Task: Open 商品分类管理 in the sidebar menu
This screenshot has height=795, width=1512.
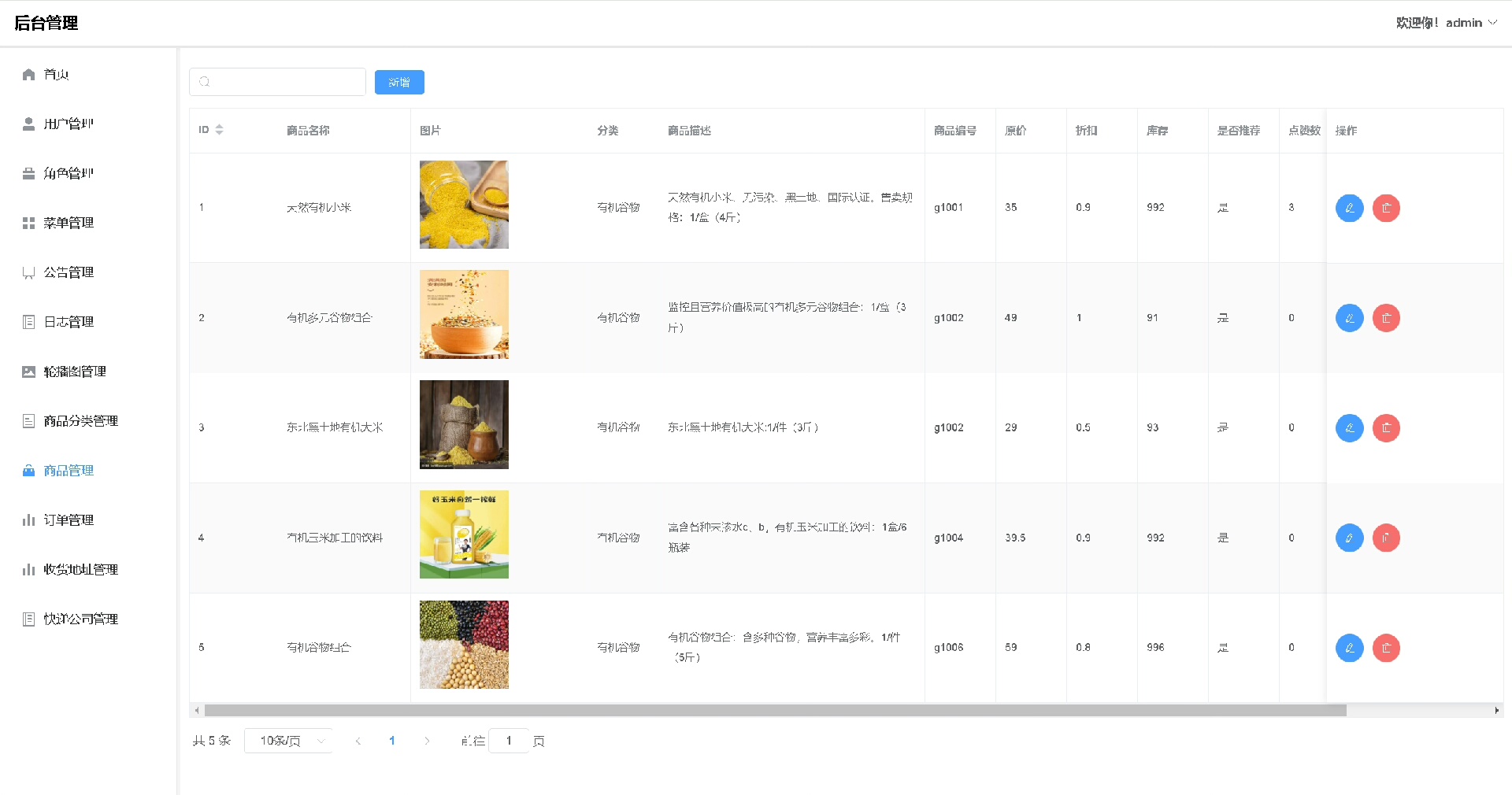Action: coord(80,421)
